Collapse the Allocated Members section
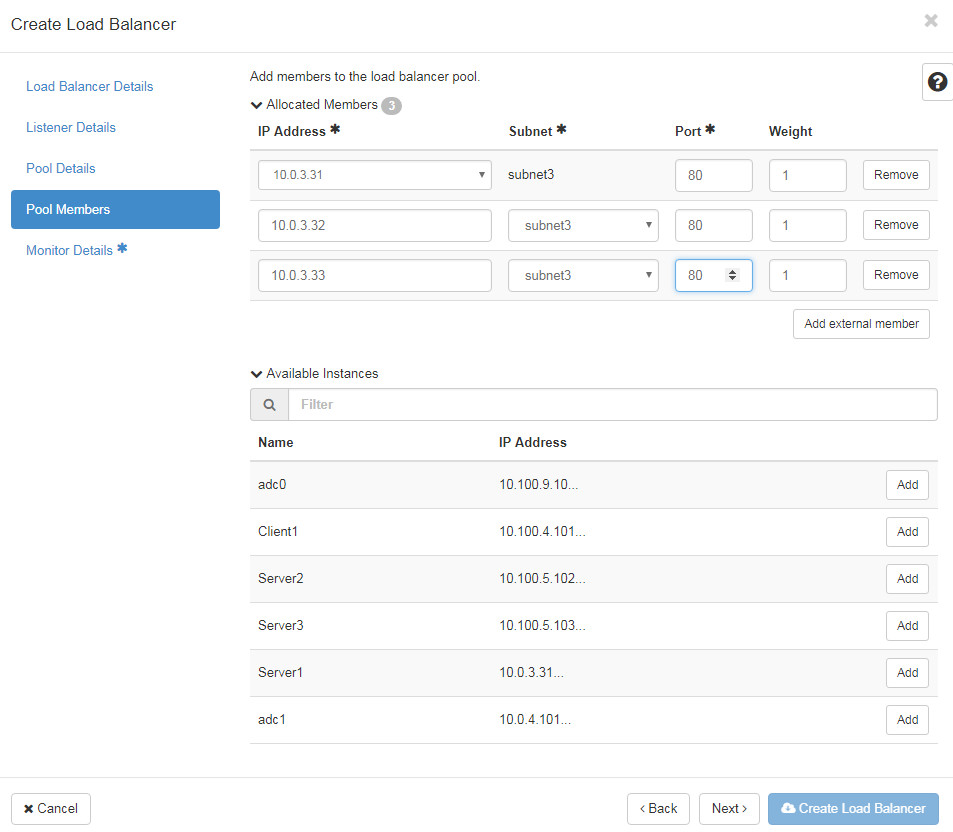Viewport: 953px width, 832px height. pyautogui.click(x=257, y=104)
